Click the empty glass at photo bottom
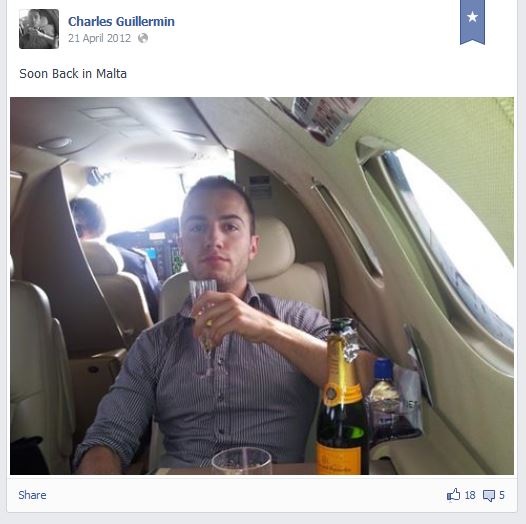The image size is (526, 524). click(242, 461)
